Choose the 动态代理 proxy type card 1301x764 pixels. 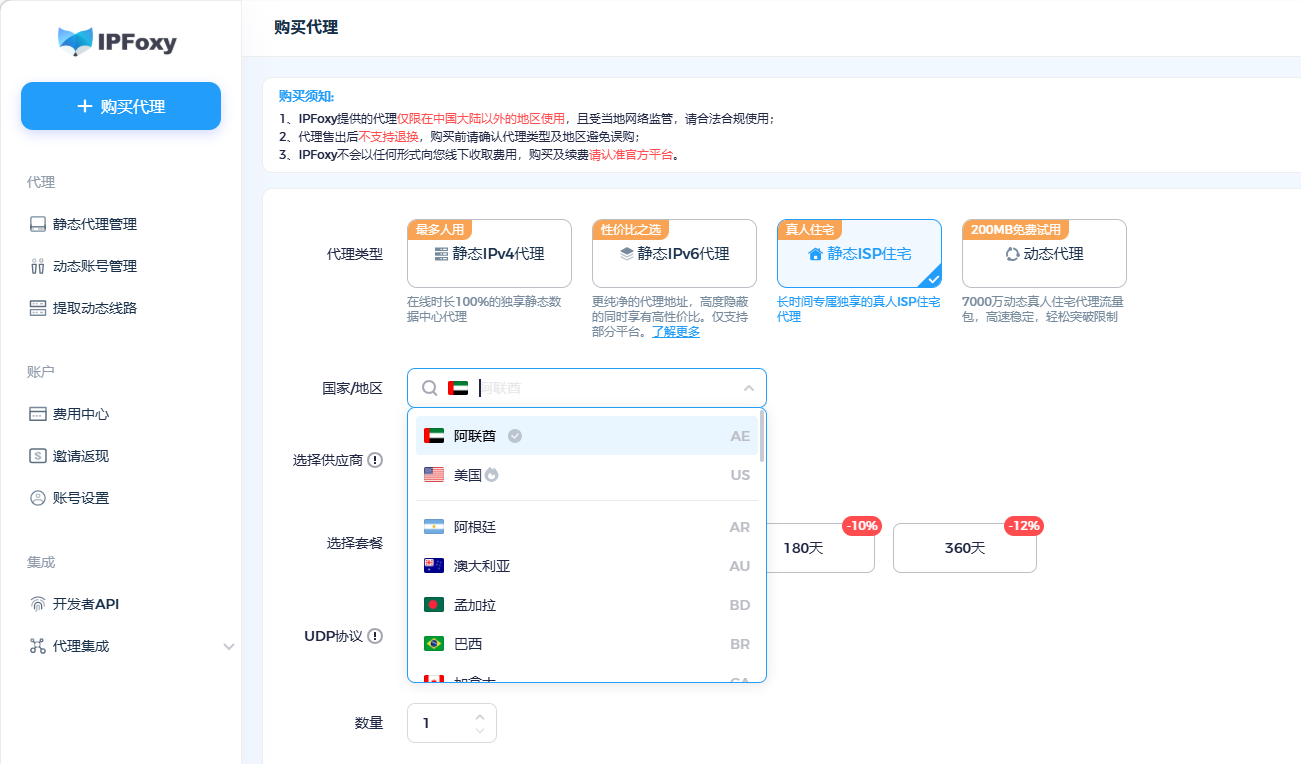pos(1044,254)
